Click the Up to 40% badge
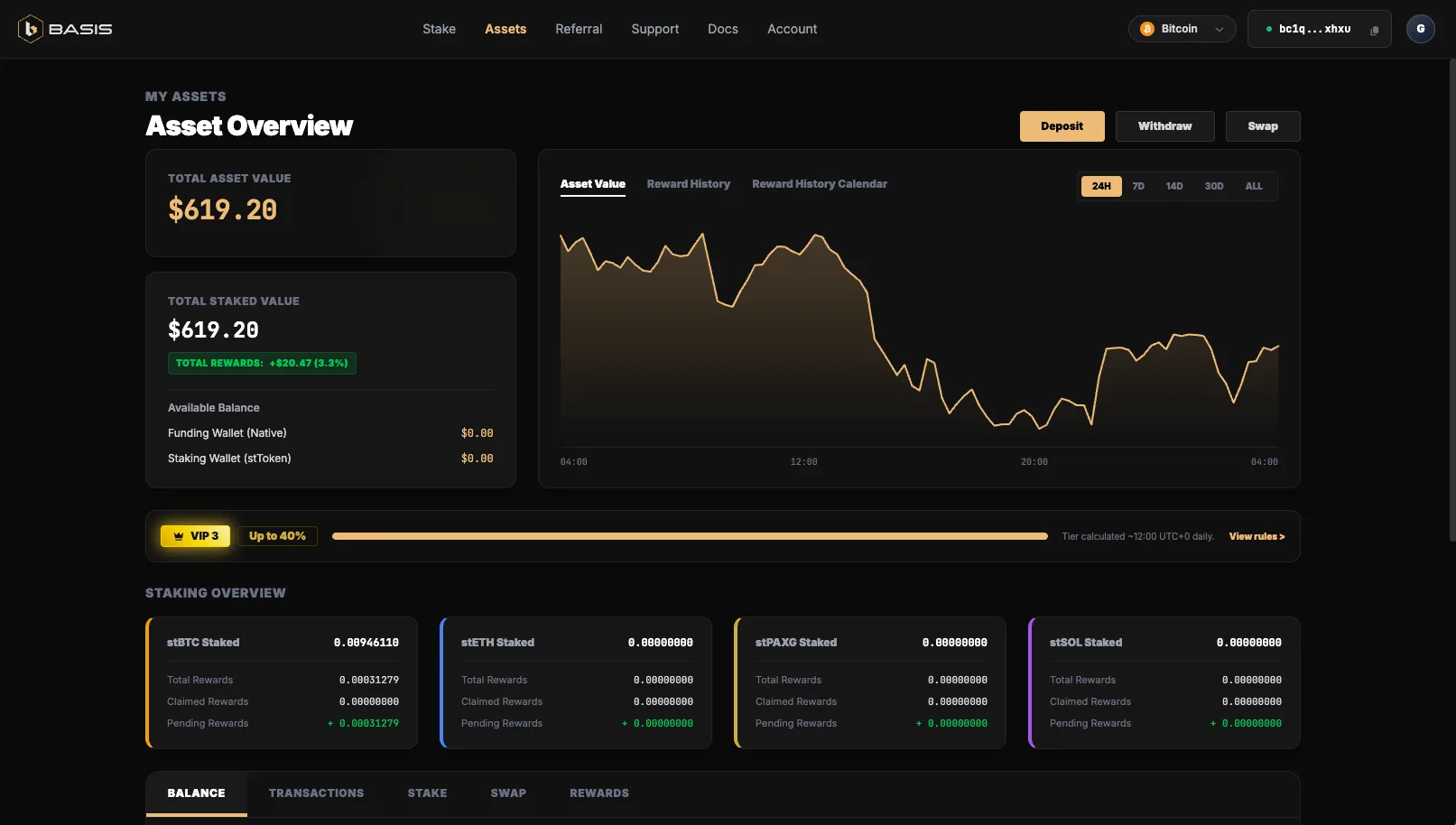 click(277, 536)
